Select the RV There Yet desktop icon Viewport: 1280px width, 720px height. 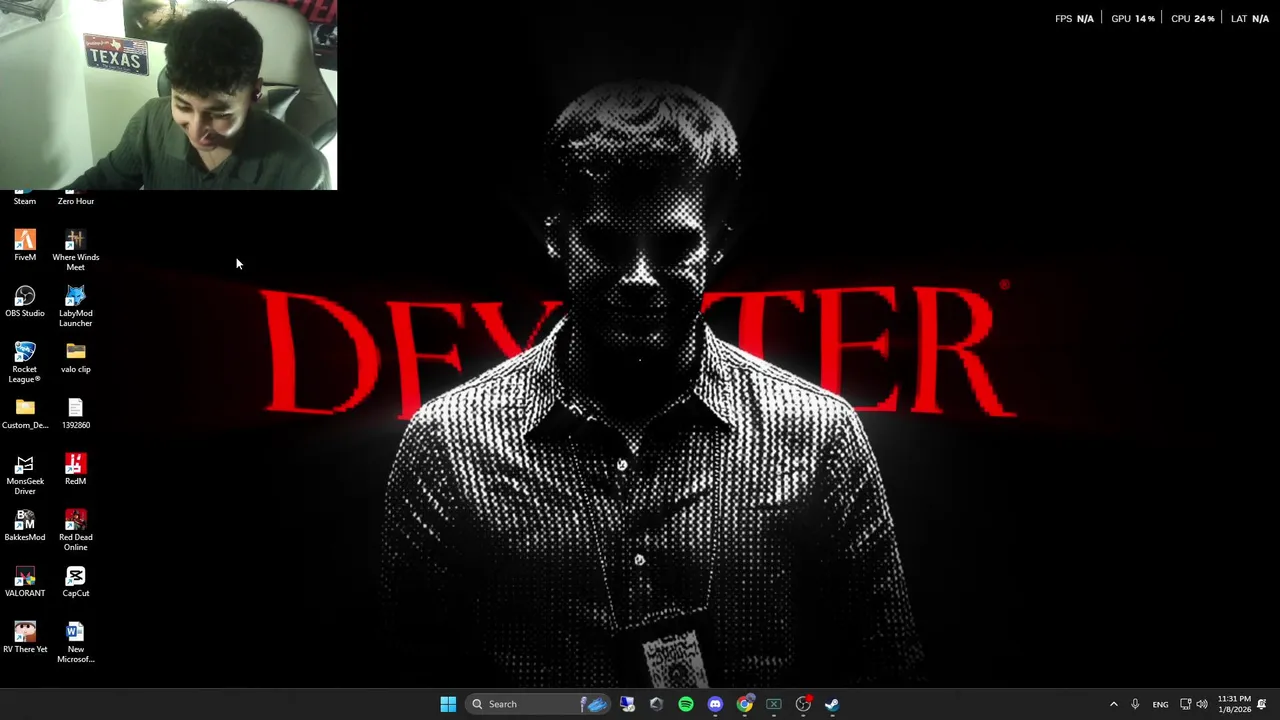tap(25, 638)
